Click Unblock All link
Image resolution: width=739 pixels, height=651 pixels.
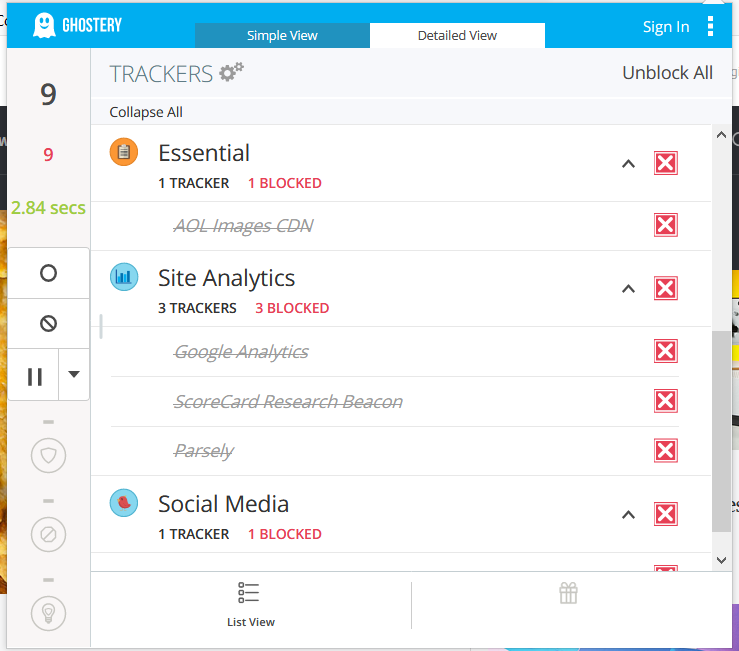pyautogui.click(x=667, y=73)
